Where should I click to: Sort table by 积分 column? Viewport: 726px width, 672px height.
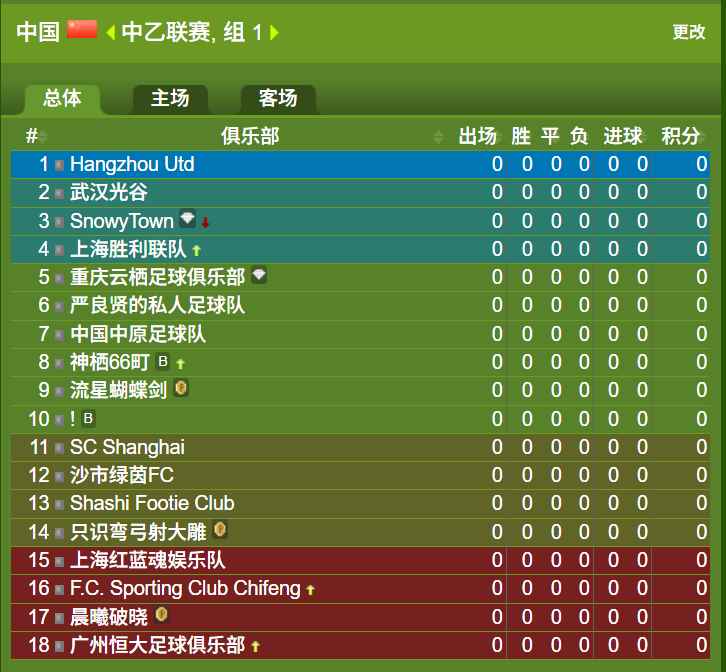tap(683, 136)
